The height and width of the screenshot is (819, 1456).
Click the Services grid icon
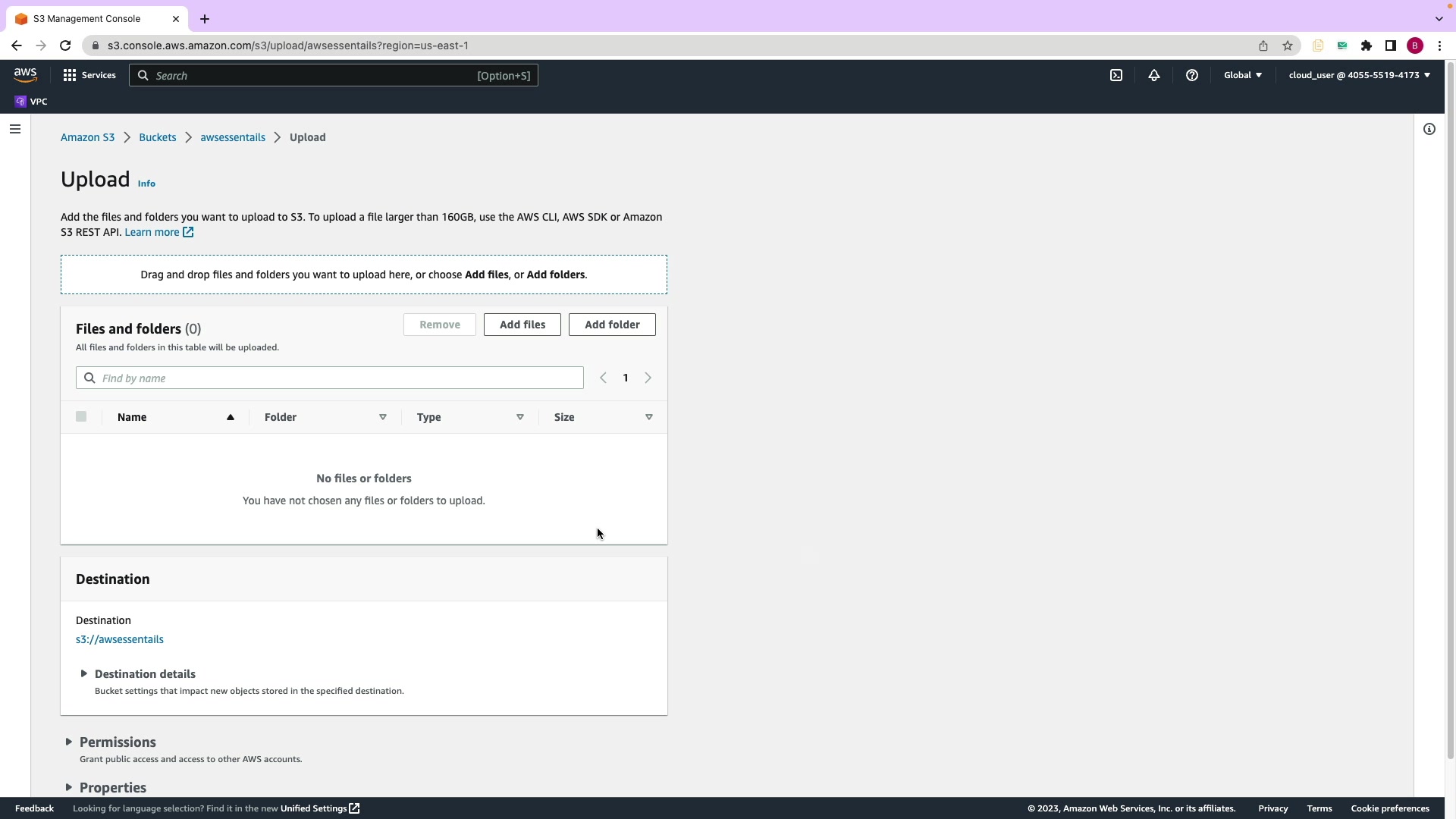point(70,75)
